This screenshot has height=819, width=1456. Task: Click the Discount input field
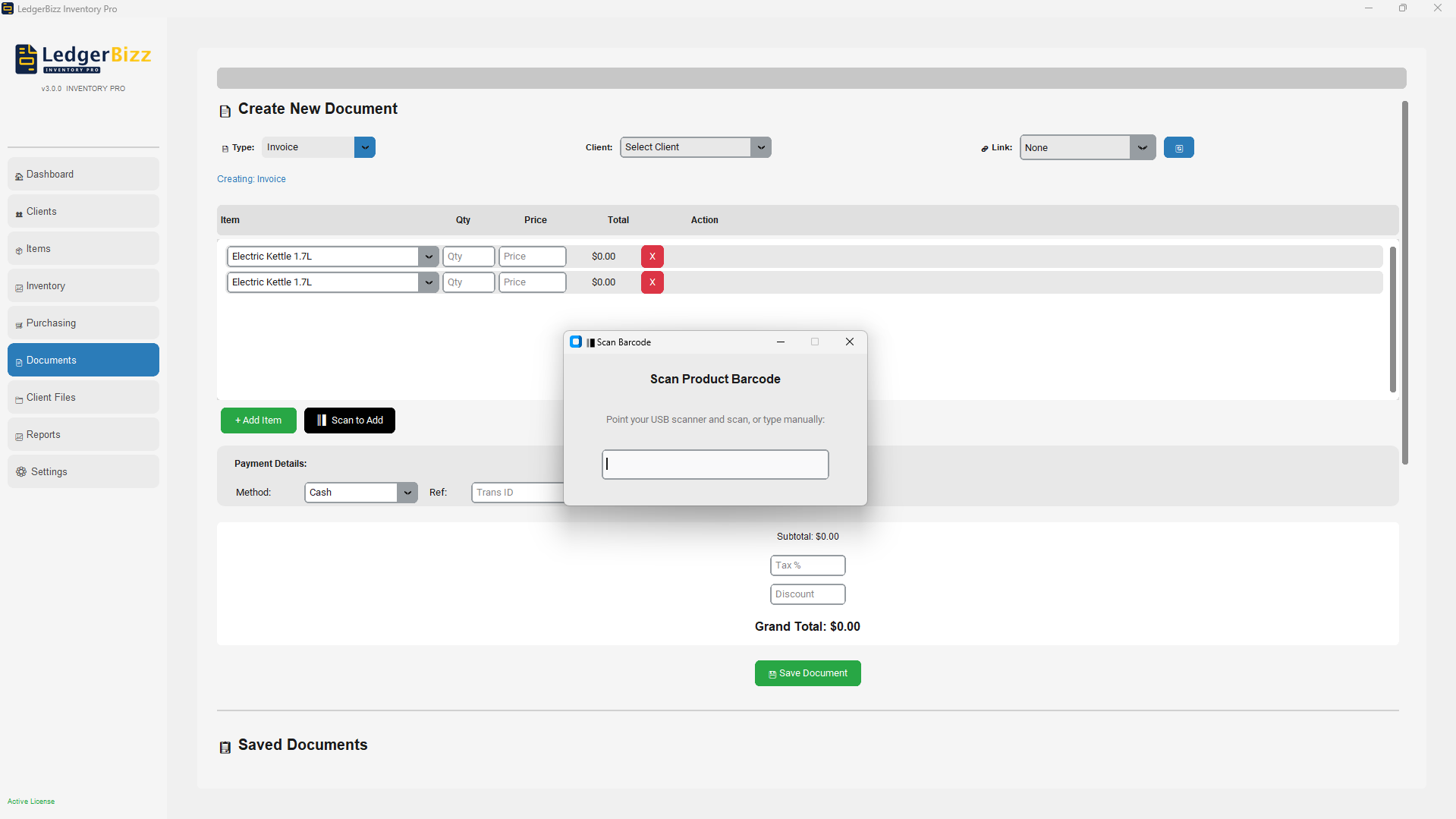(x=808, y=594)
